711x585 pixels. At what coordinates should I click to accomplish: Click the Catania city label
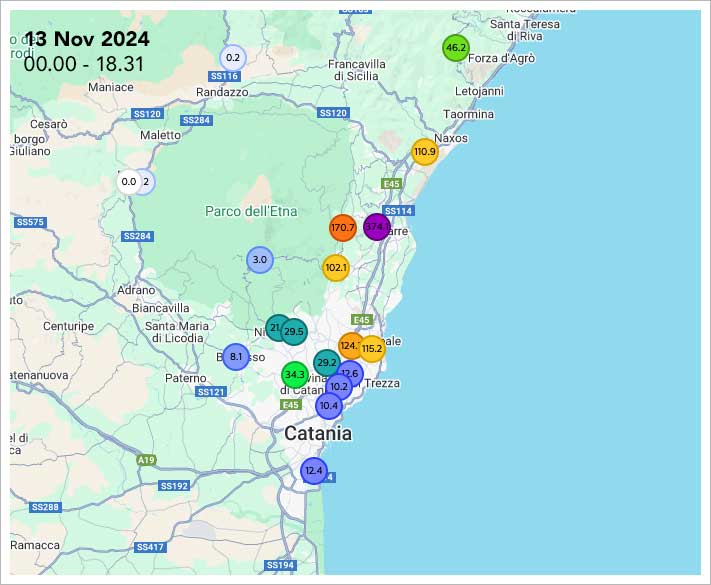point(318,434)
